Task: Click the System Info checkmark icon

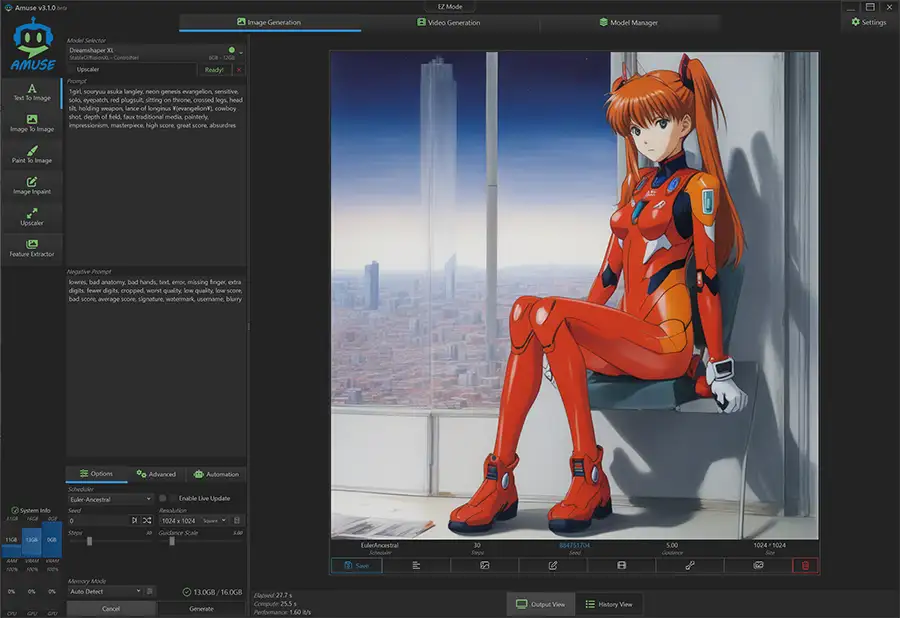Action: (14, 510)
